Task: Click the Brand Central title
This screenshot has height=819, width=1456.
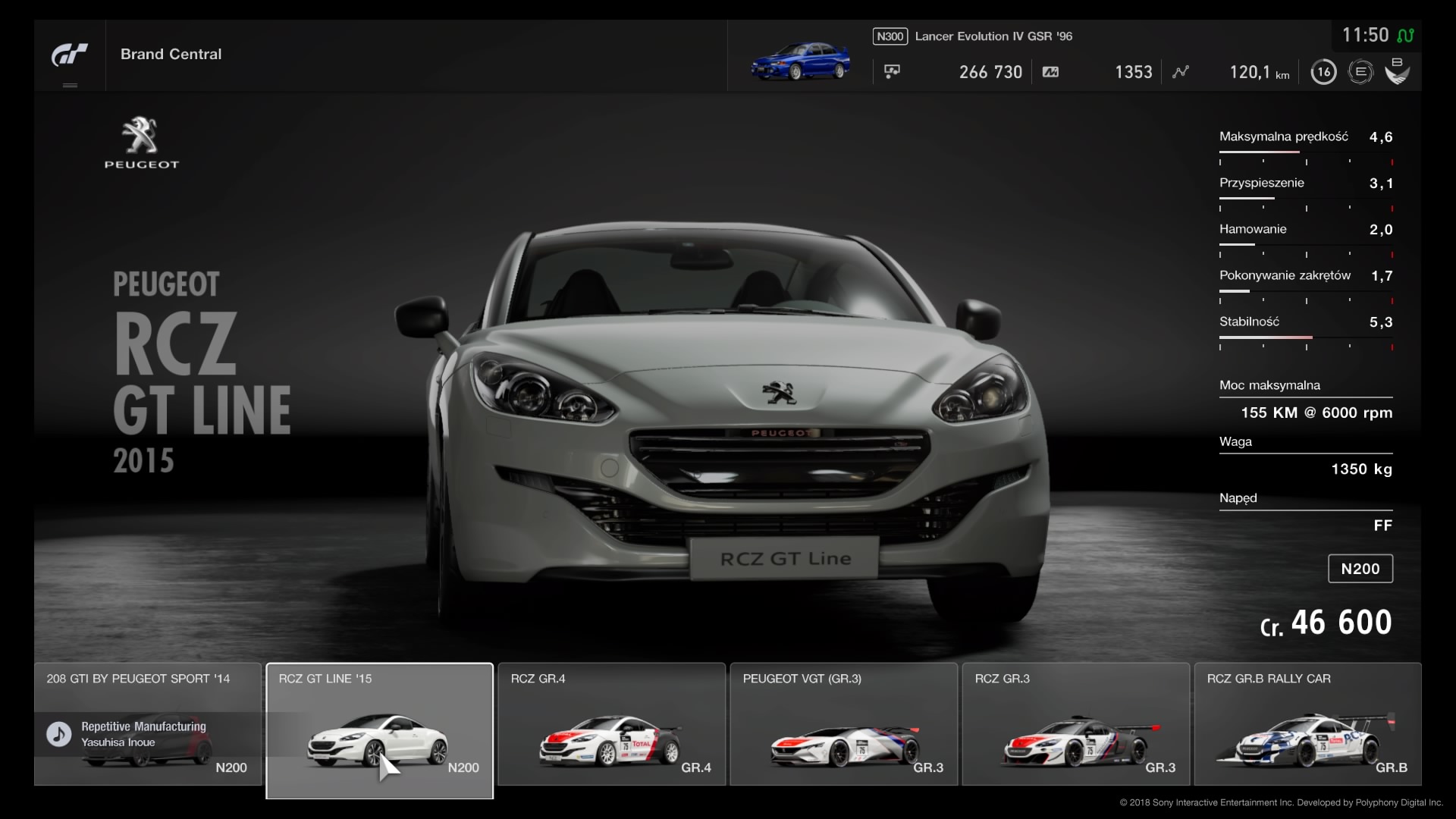Action: pyautogui.click(x=171, y=54)
